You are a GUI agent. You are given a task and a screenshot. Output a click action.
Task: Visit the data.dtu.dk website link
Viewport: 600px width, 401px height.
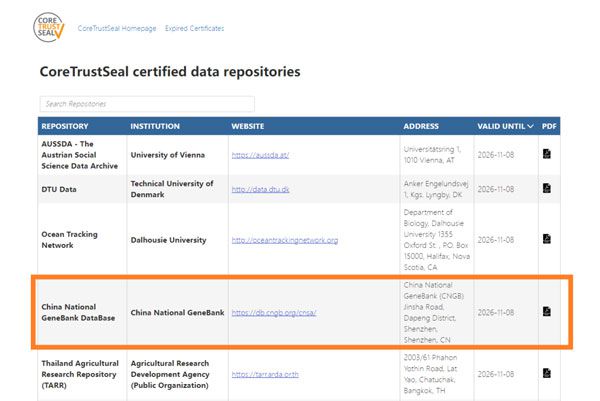[260, 189]
